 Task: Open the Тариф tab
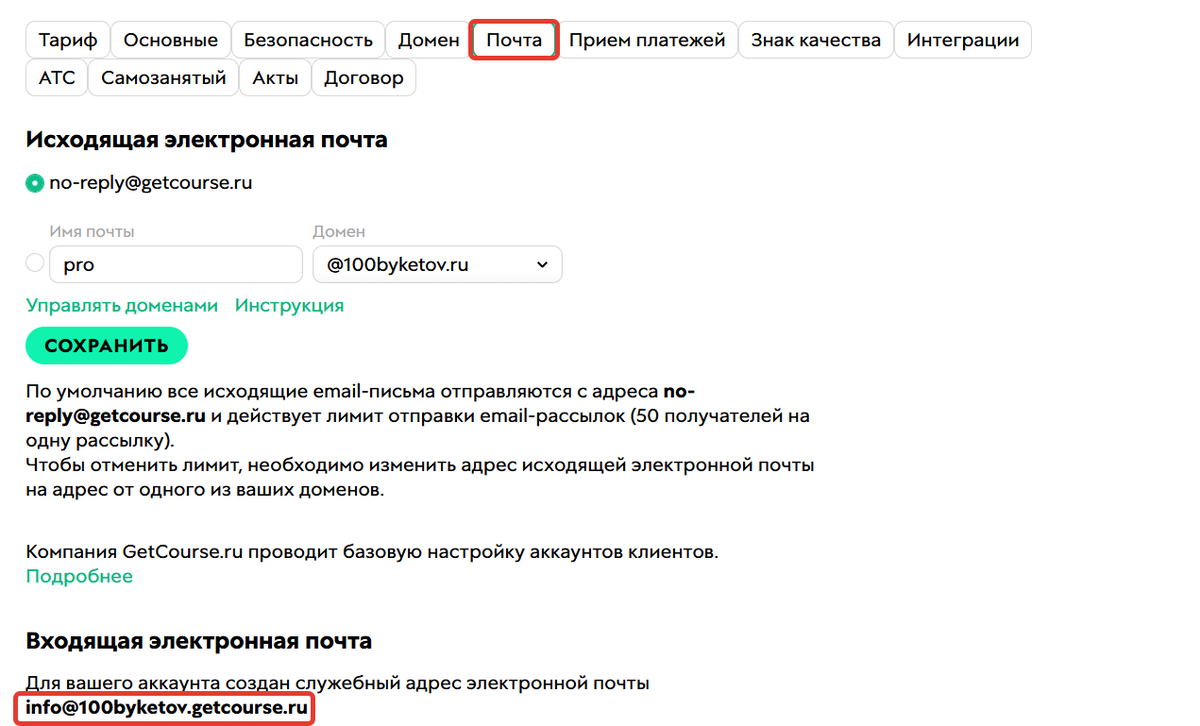68,41
